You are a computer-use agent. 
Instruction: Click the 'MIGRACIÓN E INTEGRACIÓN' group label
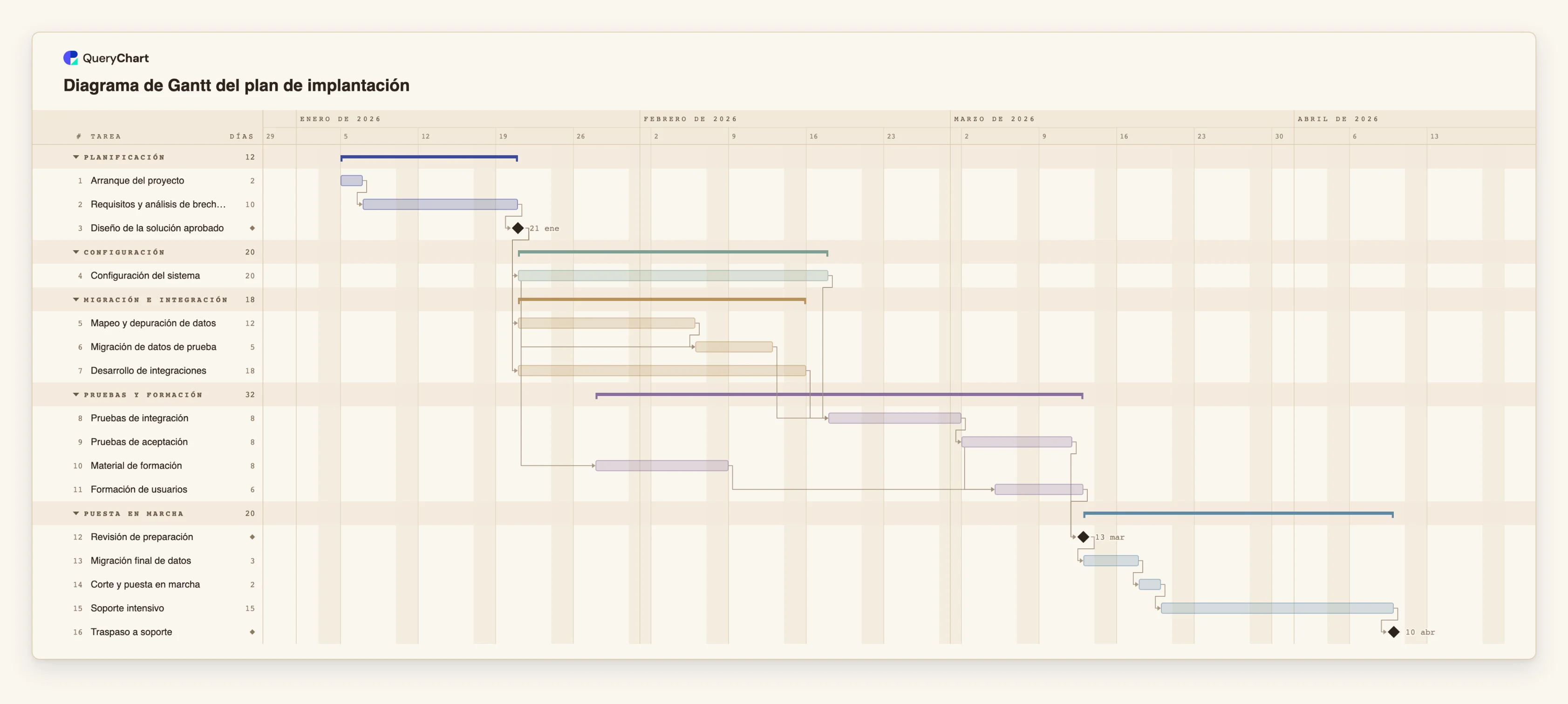click(x=155, y=300)
